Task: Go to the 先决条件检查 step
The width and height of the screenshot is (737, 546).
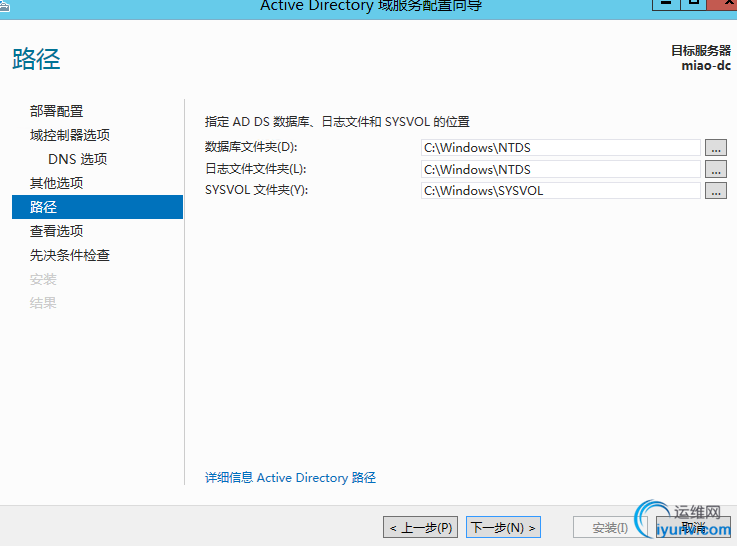Action: [70, 255]
